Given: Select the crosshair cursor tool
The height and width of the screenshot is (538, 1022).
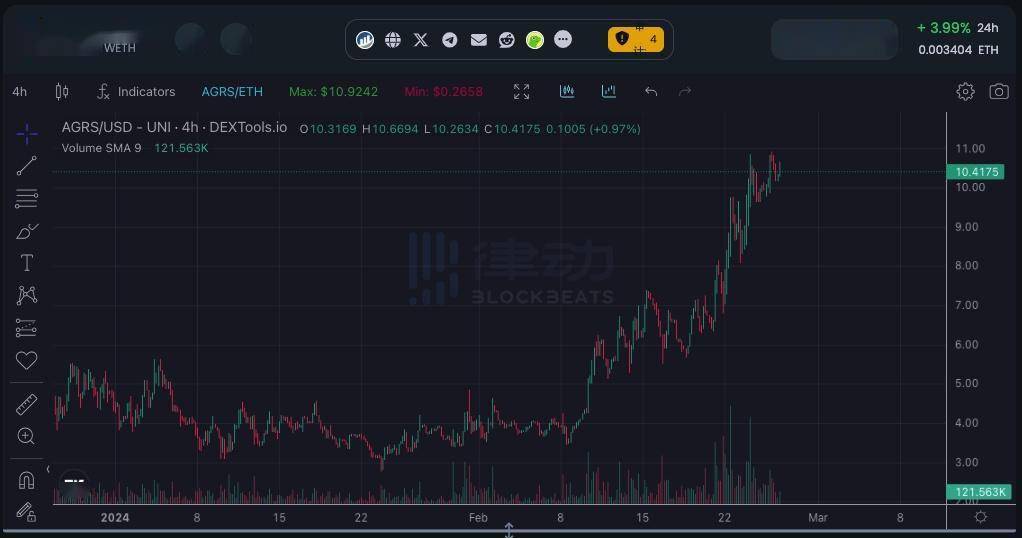Looking at the screenshot, I should 27,134.
